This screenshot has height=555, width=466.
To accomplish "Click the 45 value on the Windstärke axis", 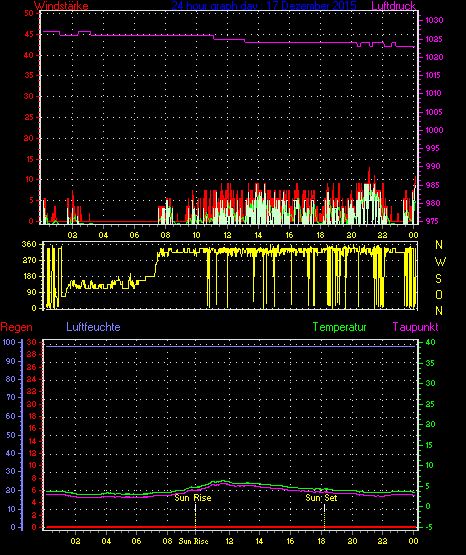I will pyautogui.click(x=29, y=34).
